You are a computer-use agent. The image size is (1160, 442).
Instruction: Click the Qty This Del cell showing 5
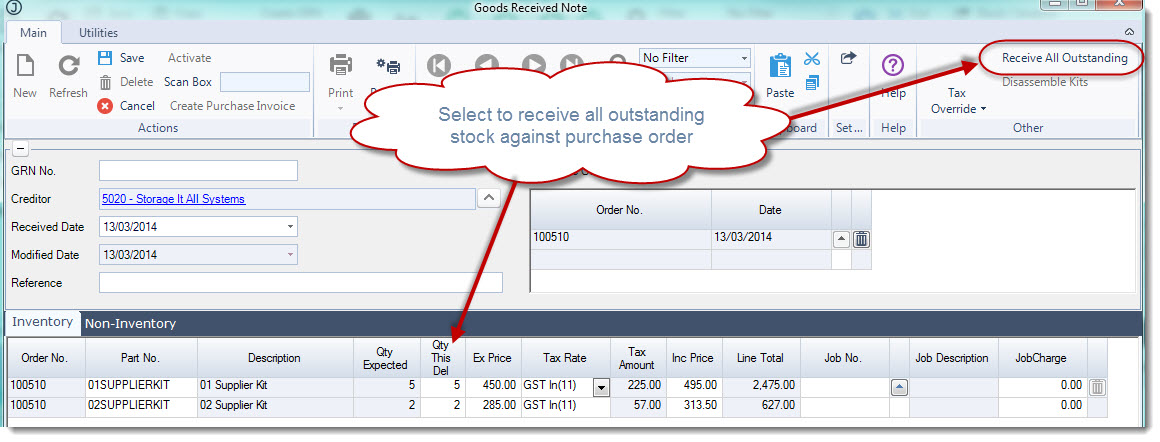point(443,386)
